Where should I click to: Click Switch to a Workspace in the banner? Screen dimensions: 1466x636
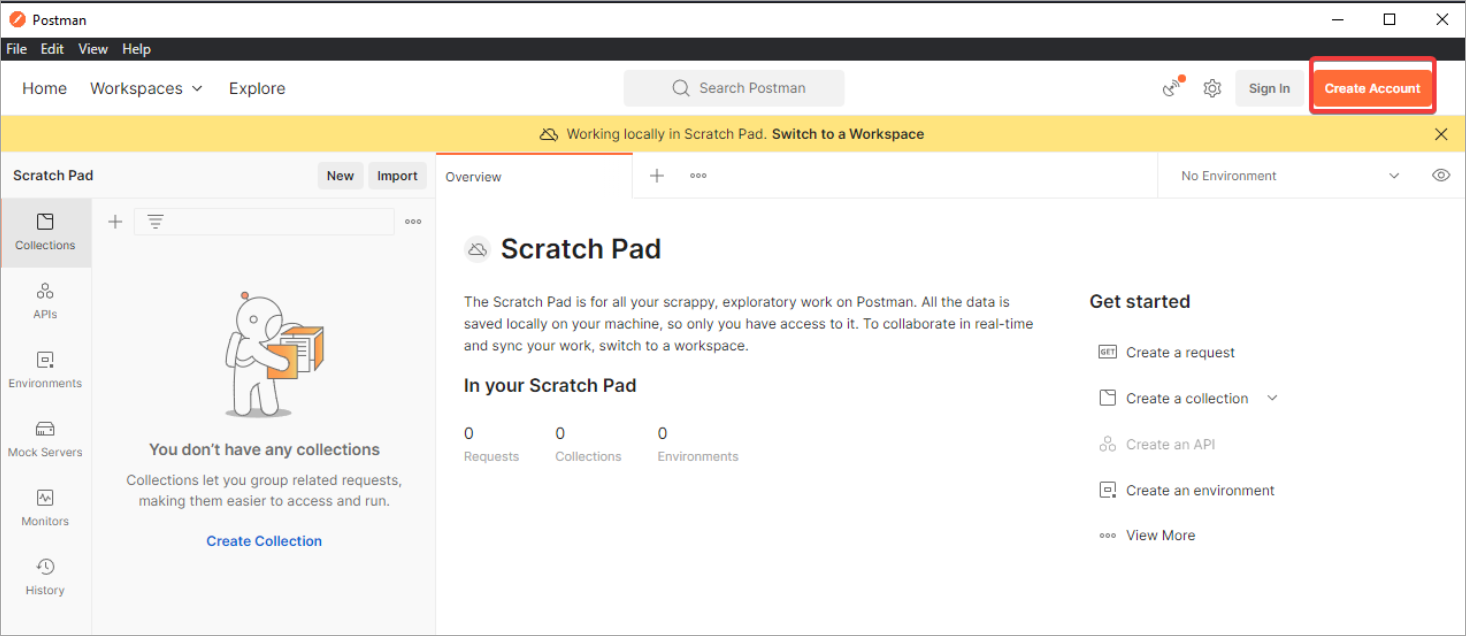pos(848,134)
